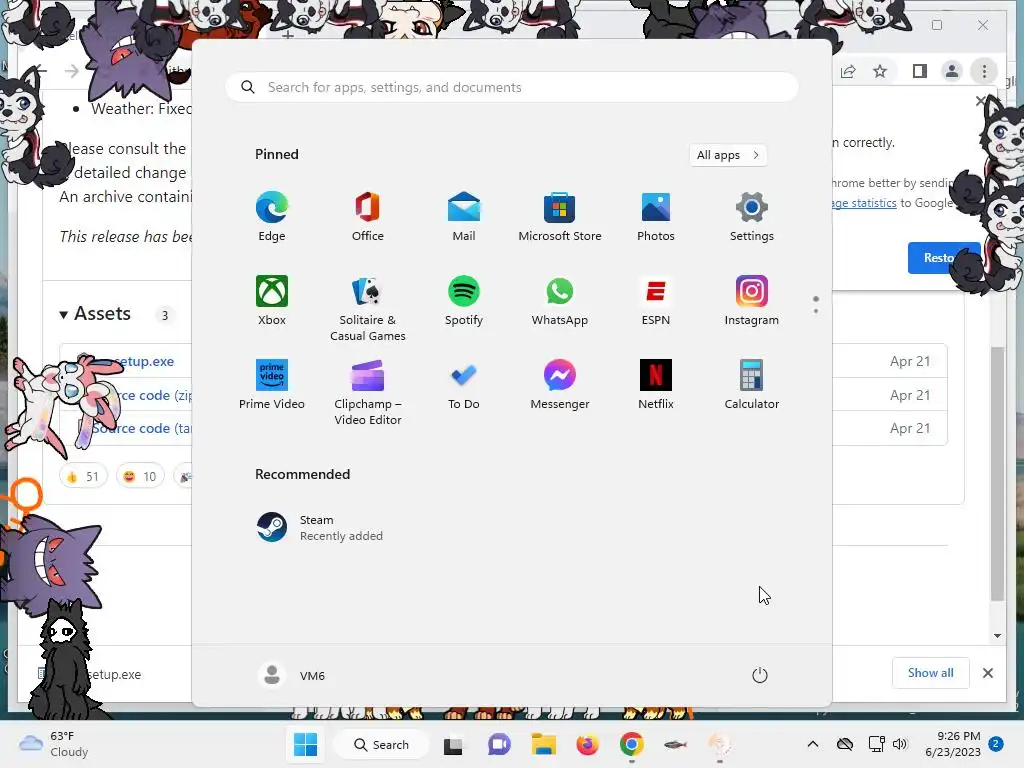
Task: Open the Chat app on taskbar
Action: [499, 744]
